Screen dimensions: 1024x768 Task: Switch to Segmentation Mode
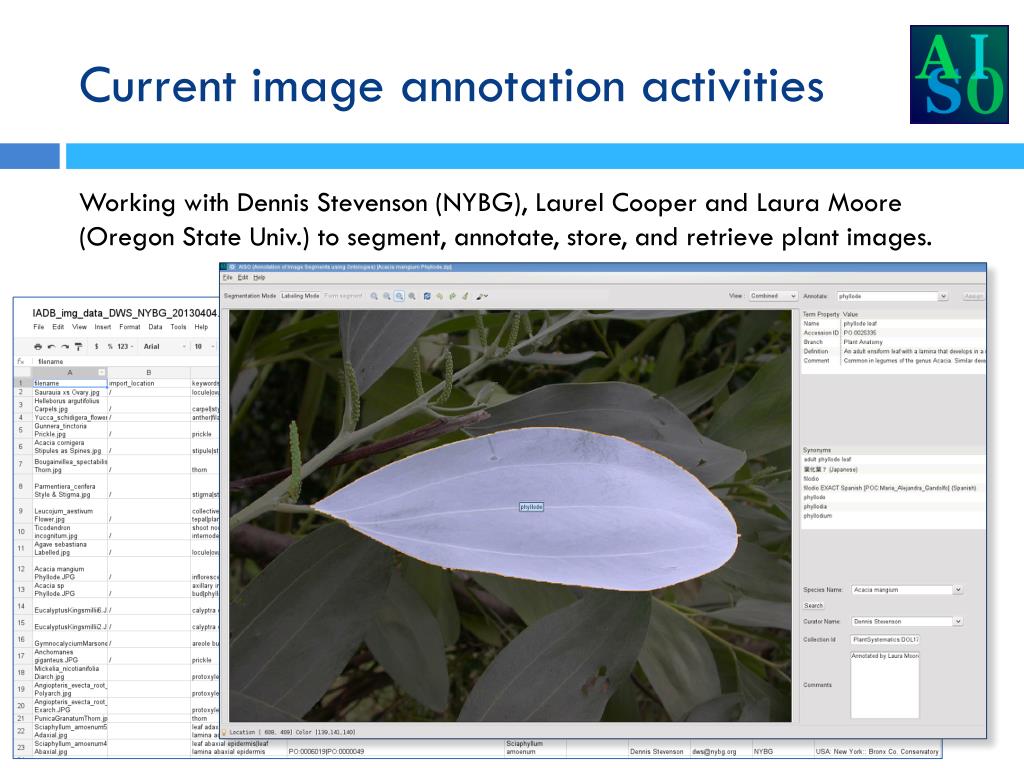tap(250, 296)
